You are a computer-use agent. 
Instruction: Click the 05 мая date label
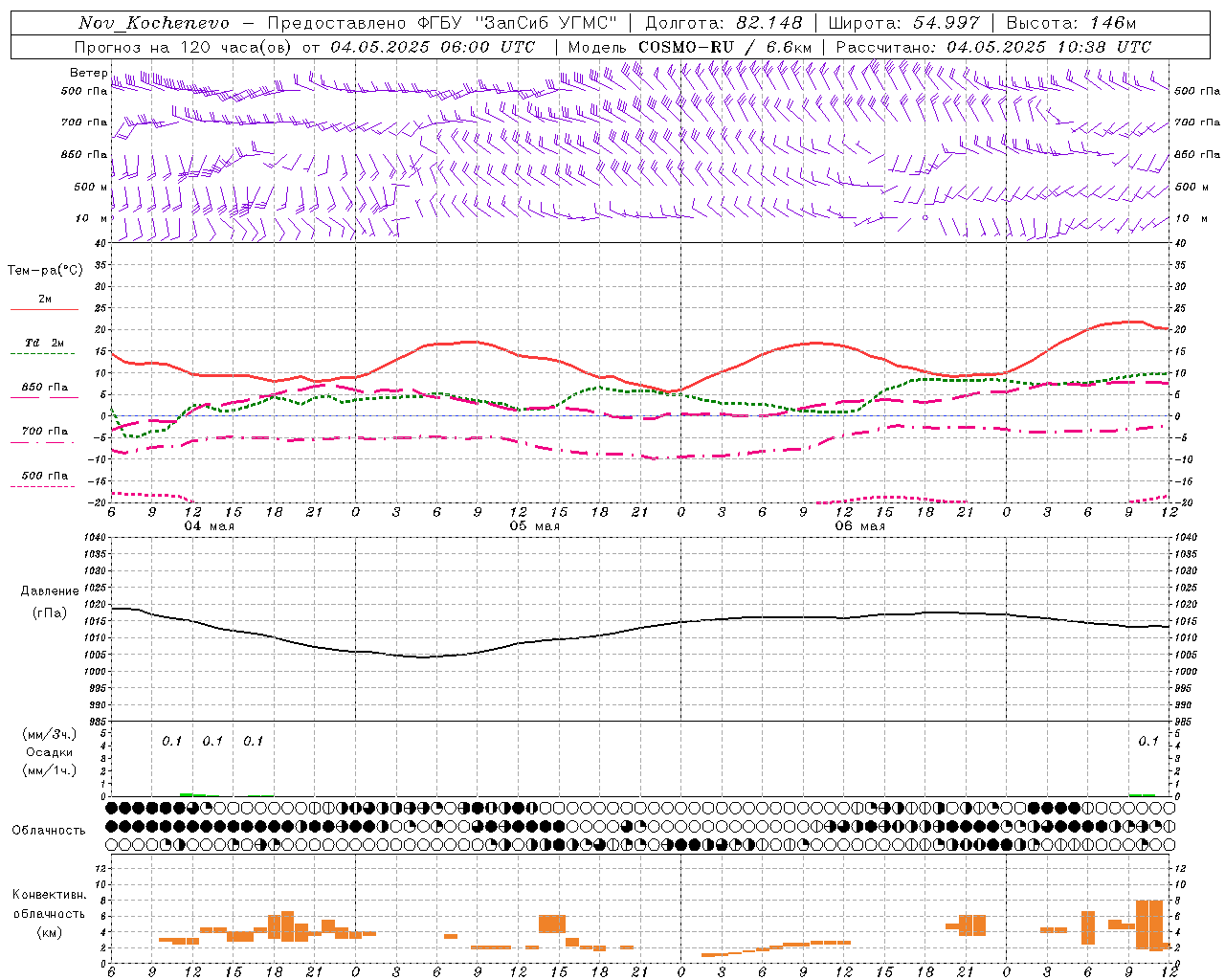pyautogui.click(x=535, y=526)
